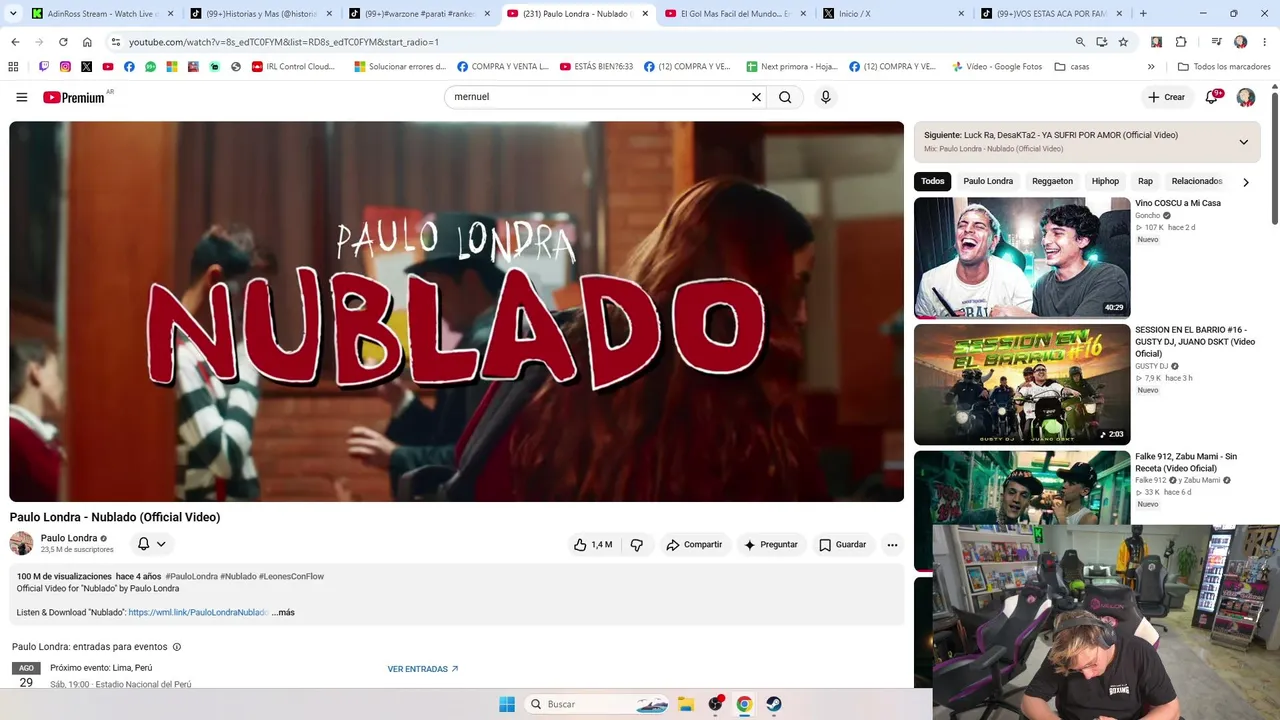1280x720 pixels.
Task: Open a new Chrome tab
Action: click(x=1143, y=14)
